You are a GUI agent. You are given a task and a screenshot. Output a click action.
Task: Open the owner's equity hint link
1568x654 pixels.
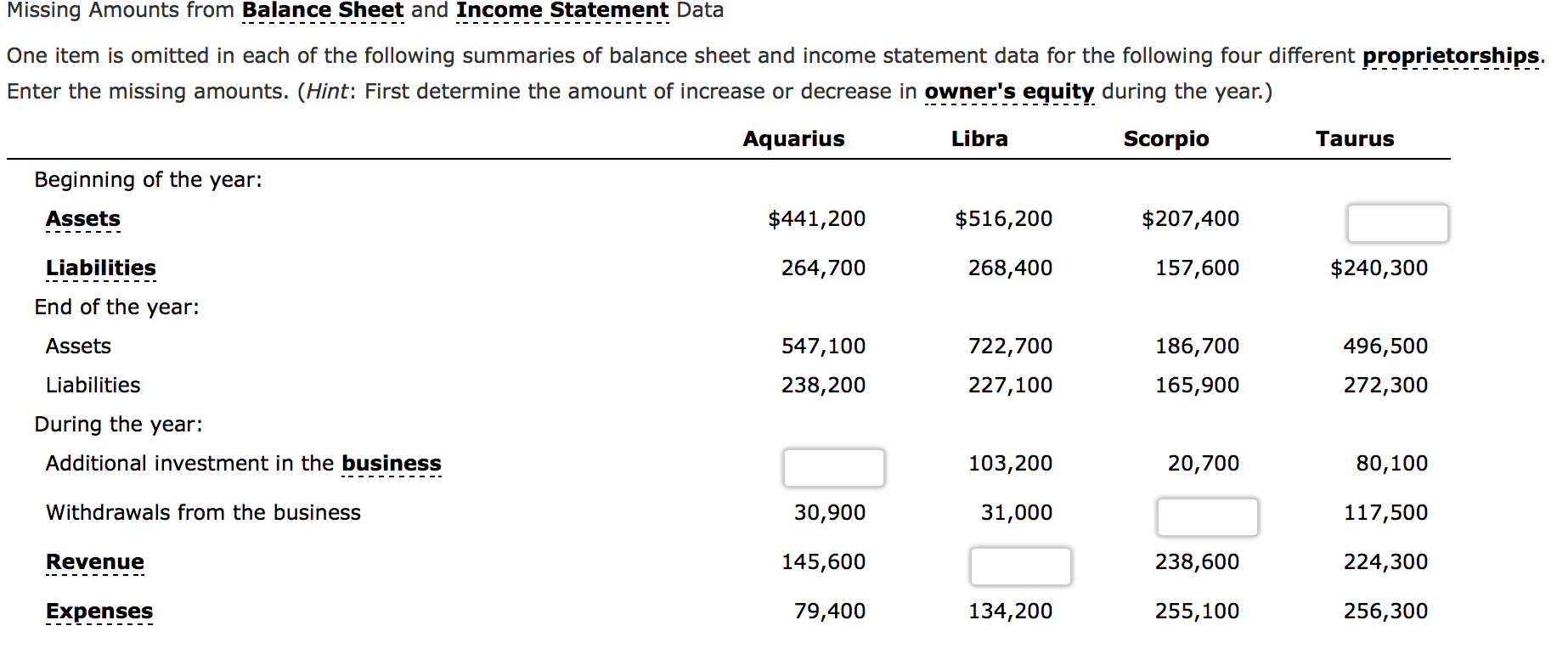[x=1008, y=91]
